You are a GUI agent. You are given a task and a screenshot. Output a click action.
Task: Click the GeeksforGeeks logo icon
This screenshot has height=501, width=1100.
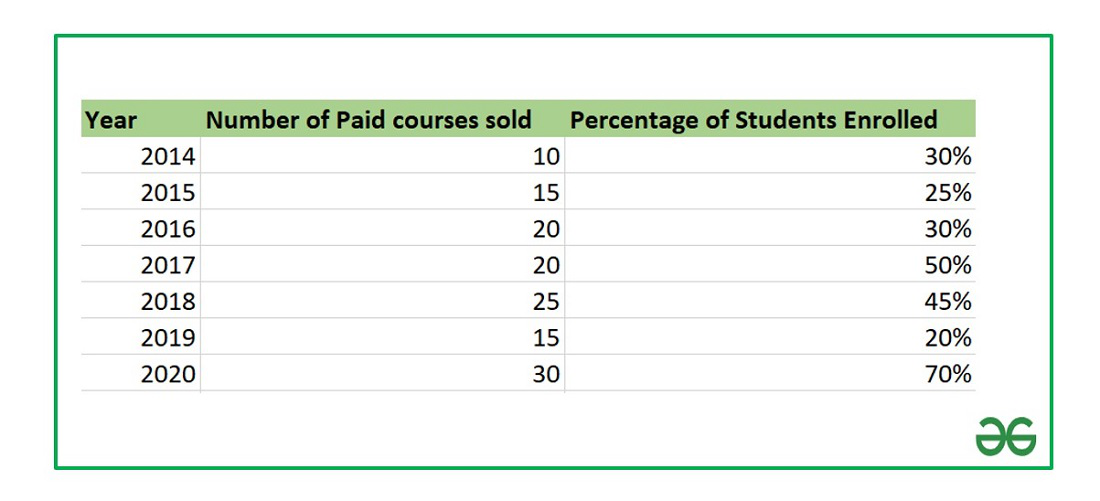tap(1006, 436)
